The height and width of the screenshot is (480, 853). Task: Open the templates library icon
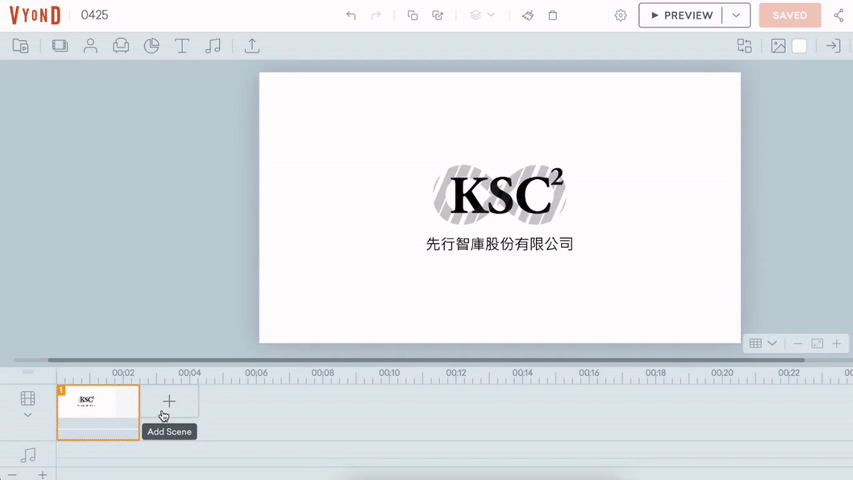(x=21, y=46)
